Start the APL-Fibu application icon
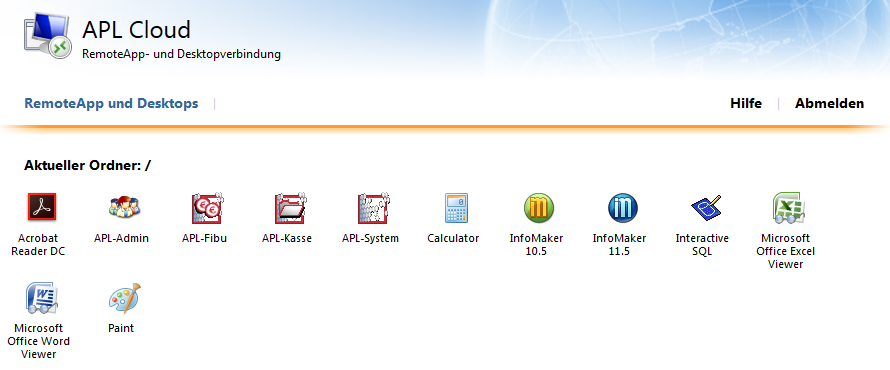Screen dimensions: 890x370 (207, 208)
